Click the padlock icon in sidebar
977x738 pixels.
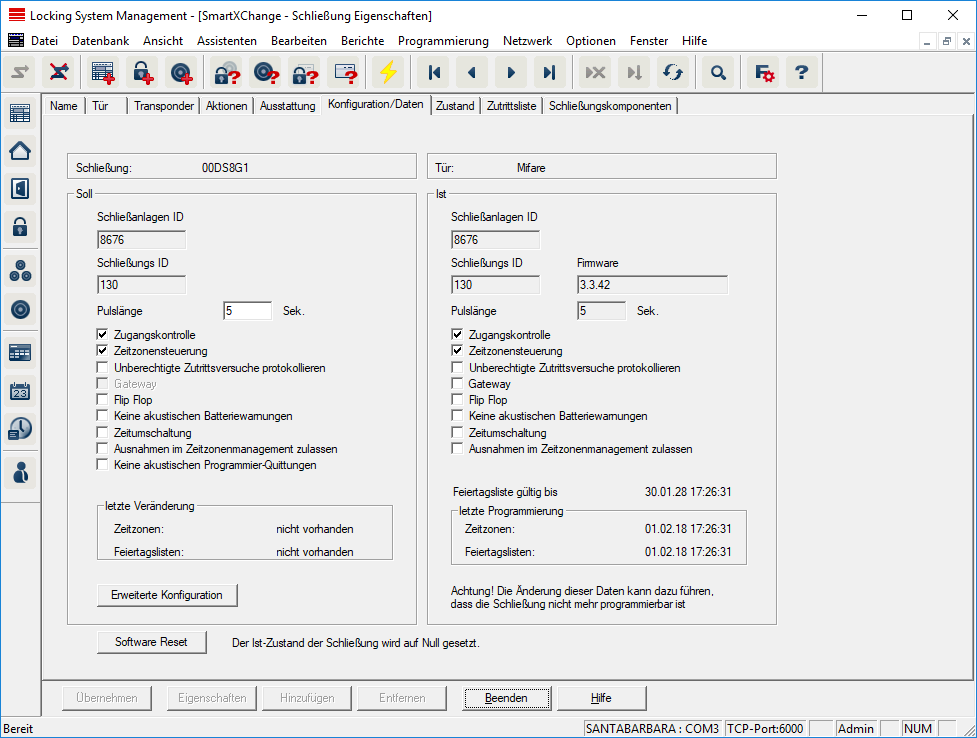pyautogui.click(x=20, y=226)
